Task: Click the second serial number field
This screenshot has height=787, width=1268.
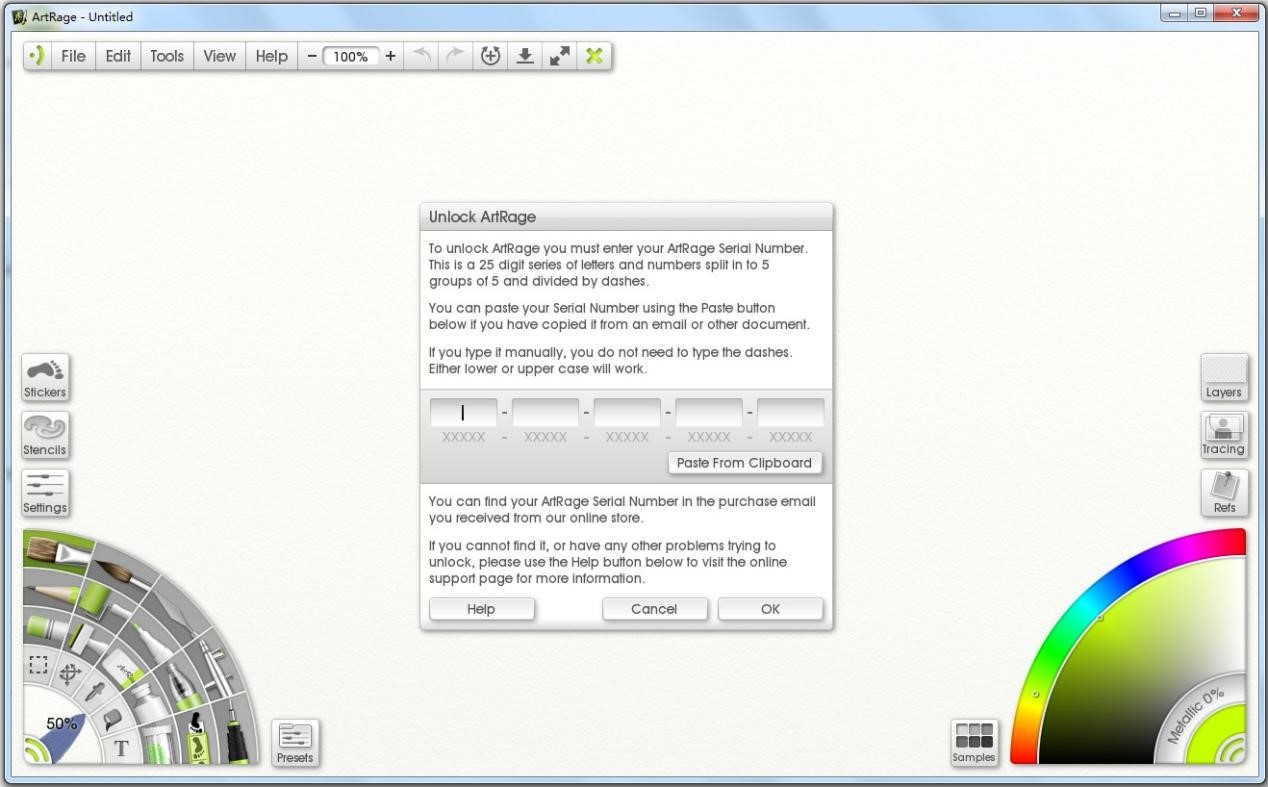Action: 545,412
